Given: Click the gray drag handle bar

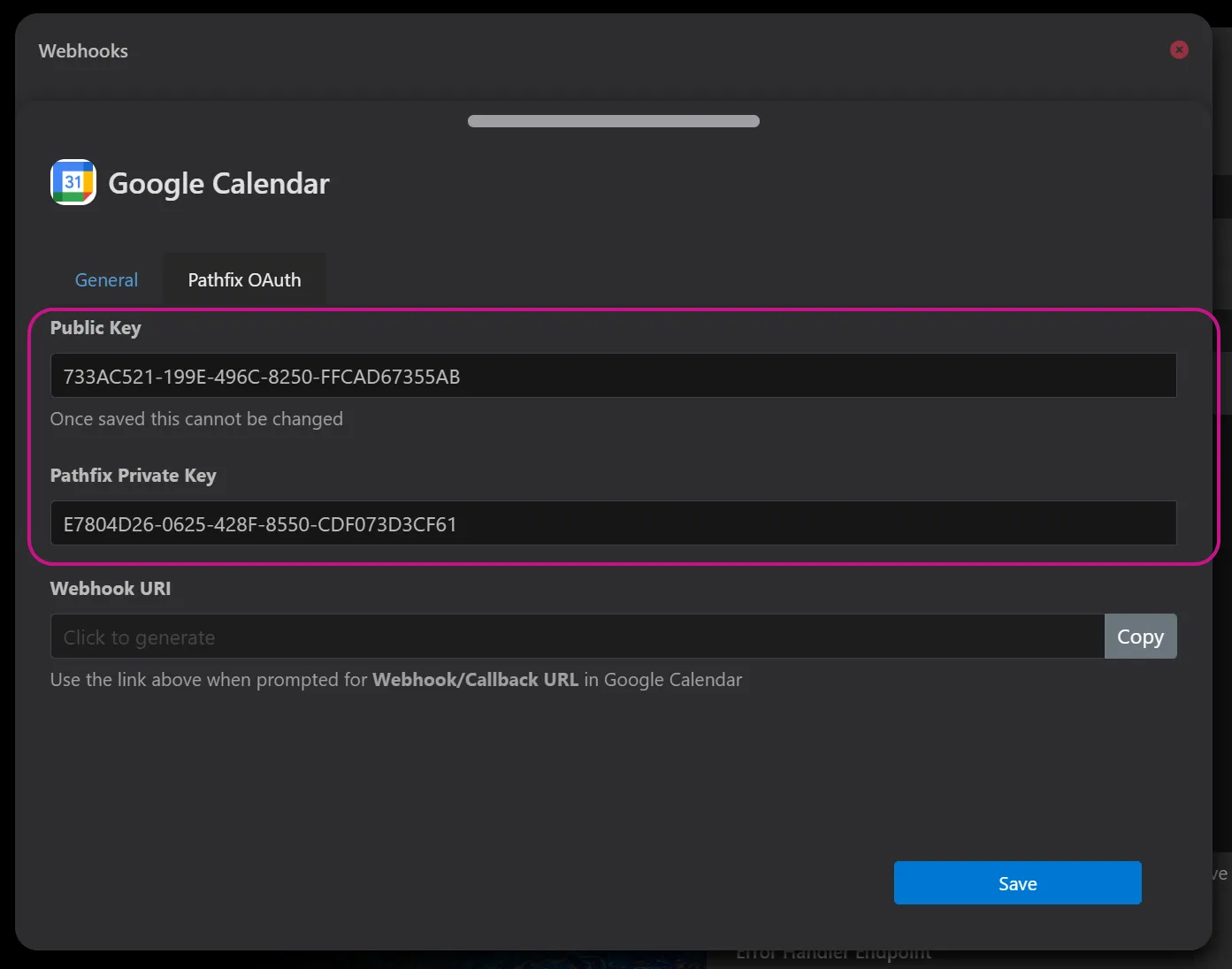Looking at the screenshot, I should tap(614, 121).
